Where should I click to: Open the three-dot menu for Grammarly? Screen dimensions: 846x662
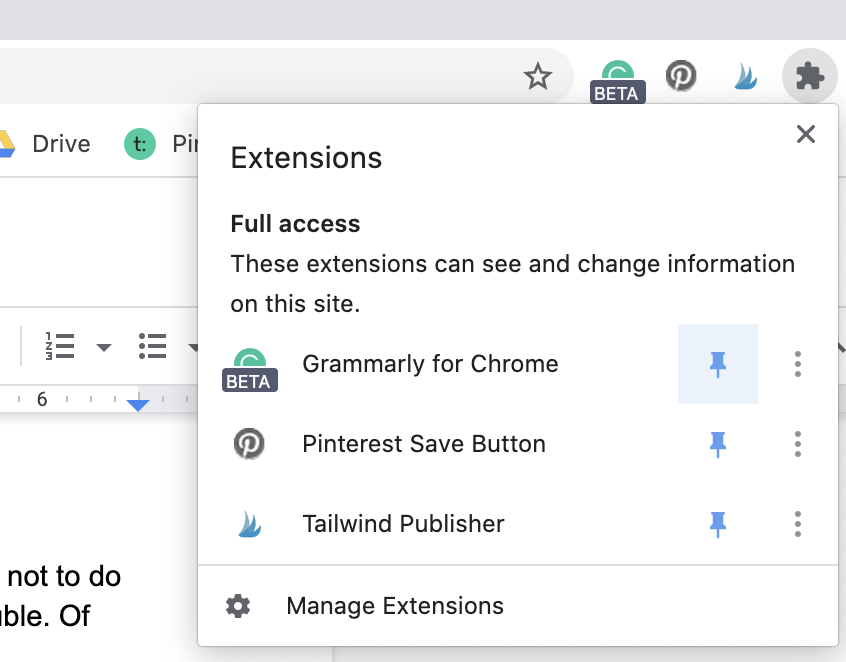tap(797, 364)
